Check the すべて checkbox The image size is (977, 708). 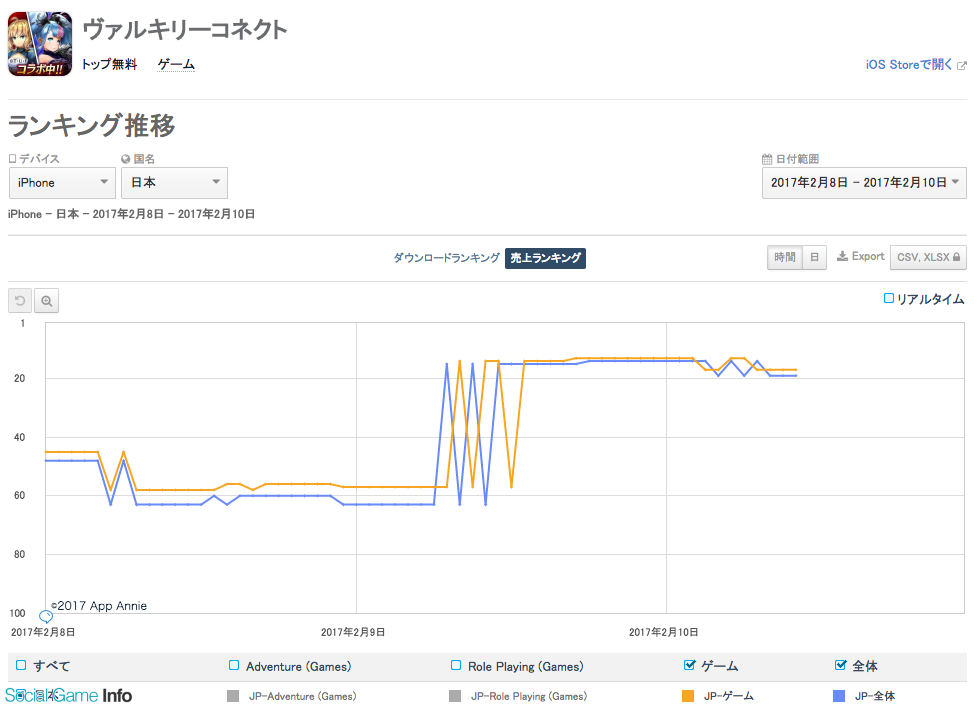tap(21, 666)
